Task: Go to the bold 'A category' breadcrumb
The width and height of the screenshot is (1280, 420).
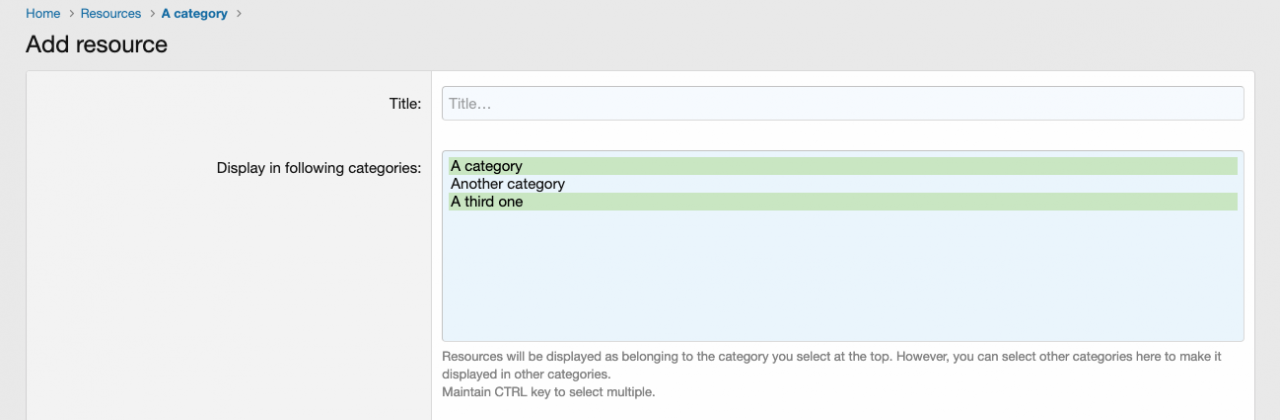Action: click(194, 14)
